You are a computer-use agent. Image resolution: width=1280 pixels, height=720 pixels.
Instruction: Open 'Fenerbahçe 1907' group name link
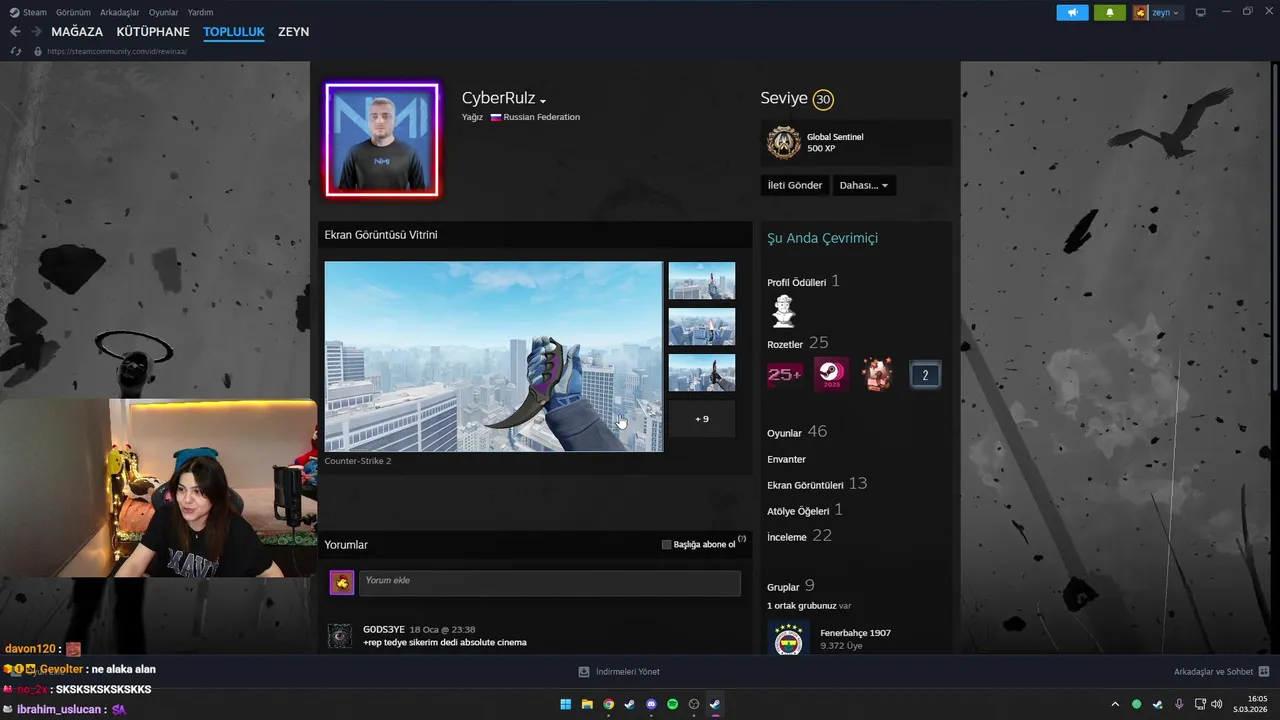point(855,633)
